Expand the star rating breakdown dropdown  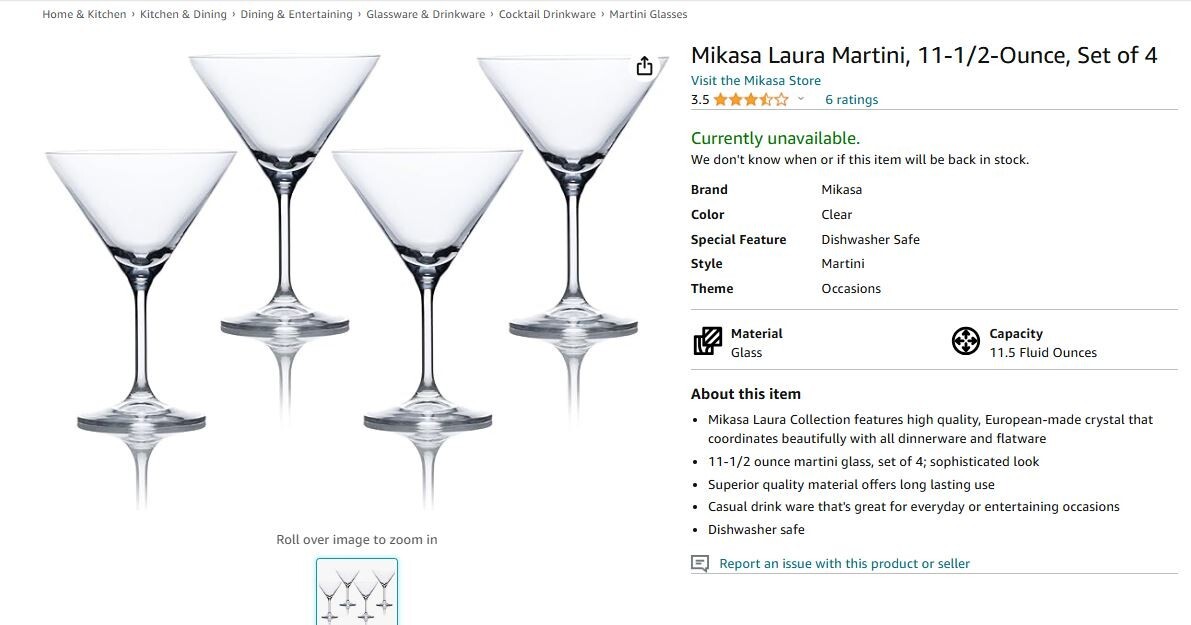tap(799, 99)
